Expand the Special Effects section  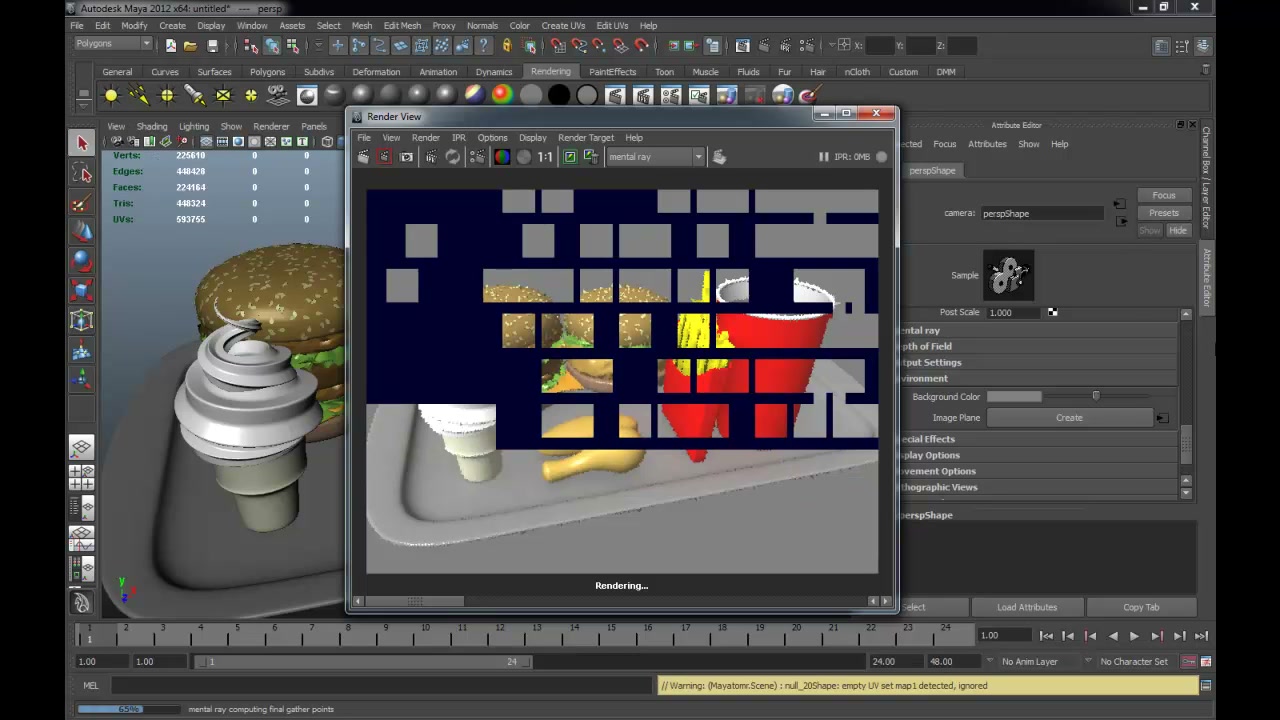tap(1040, 439)
